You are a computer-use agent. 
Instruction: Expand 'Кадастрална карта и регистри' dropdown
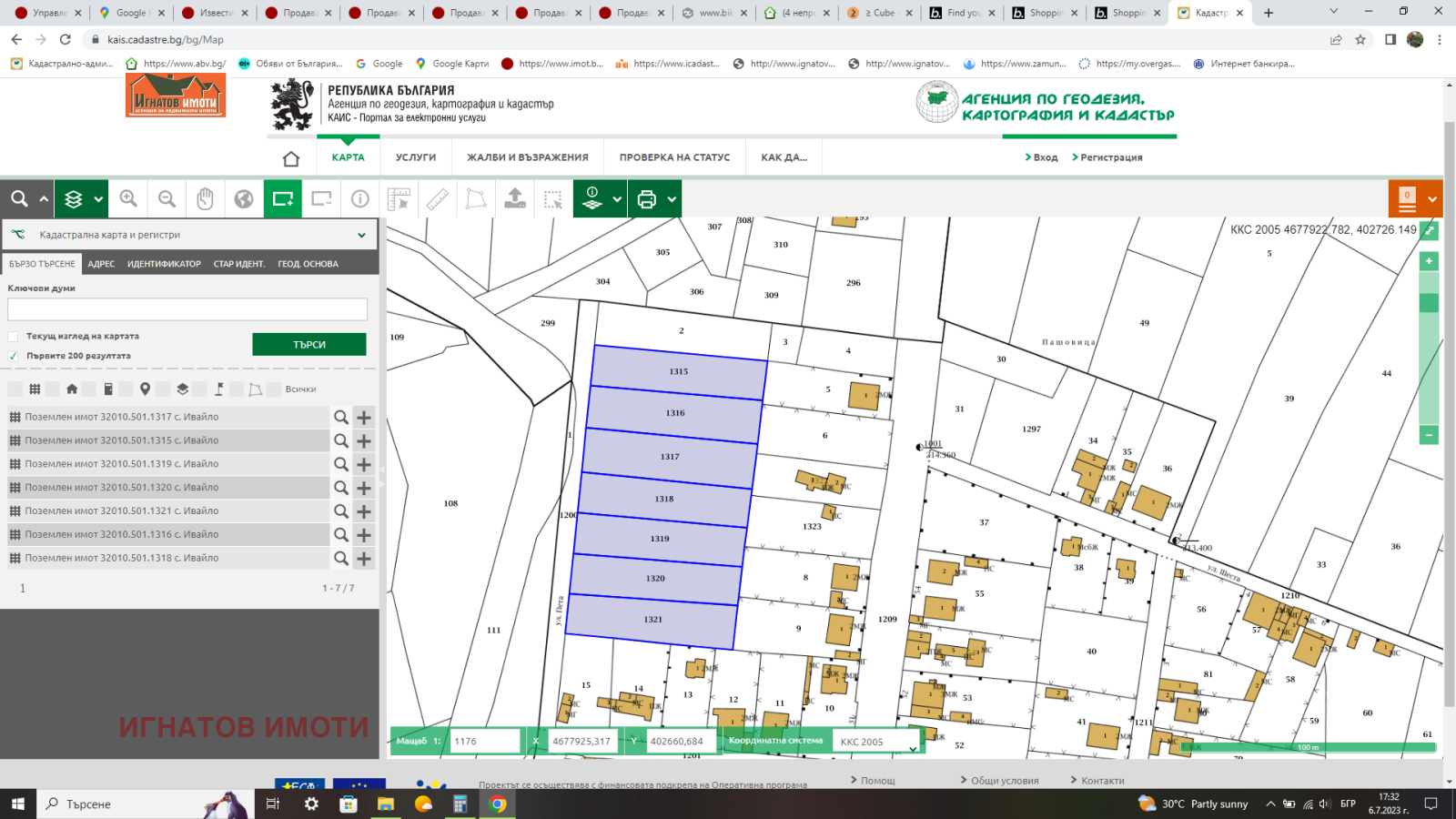(361, 235)
